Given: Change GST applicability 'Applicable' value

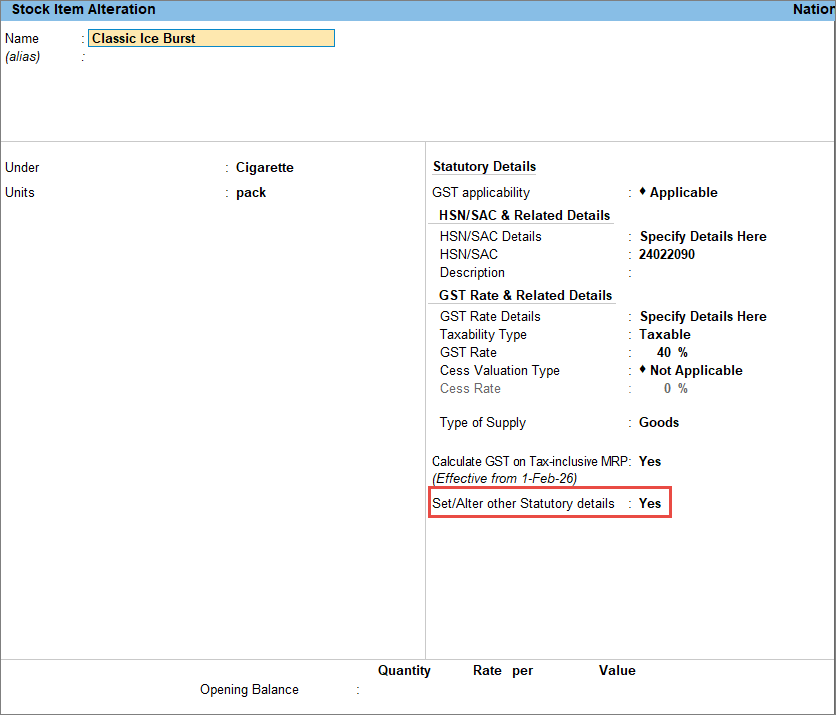Looking at the screenshot, I should (683, 192).
